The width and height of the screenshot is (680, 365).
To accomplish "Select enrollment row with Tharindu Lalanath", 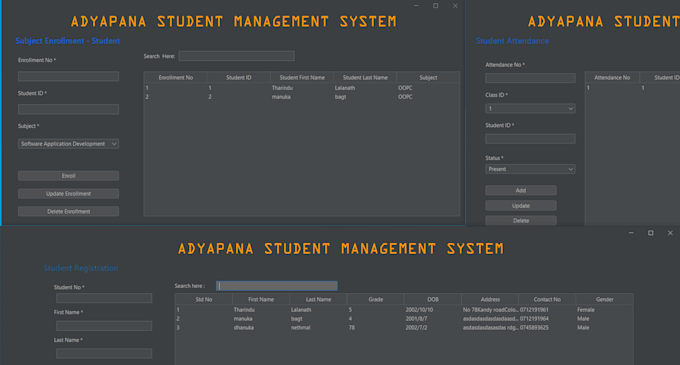I will [302, 88].
